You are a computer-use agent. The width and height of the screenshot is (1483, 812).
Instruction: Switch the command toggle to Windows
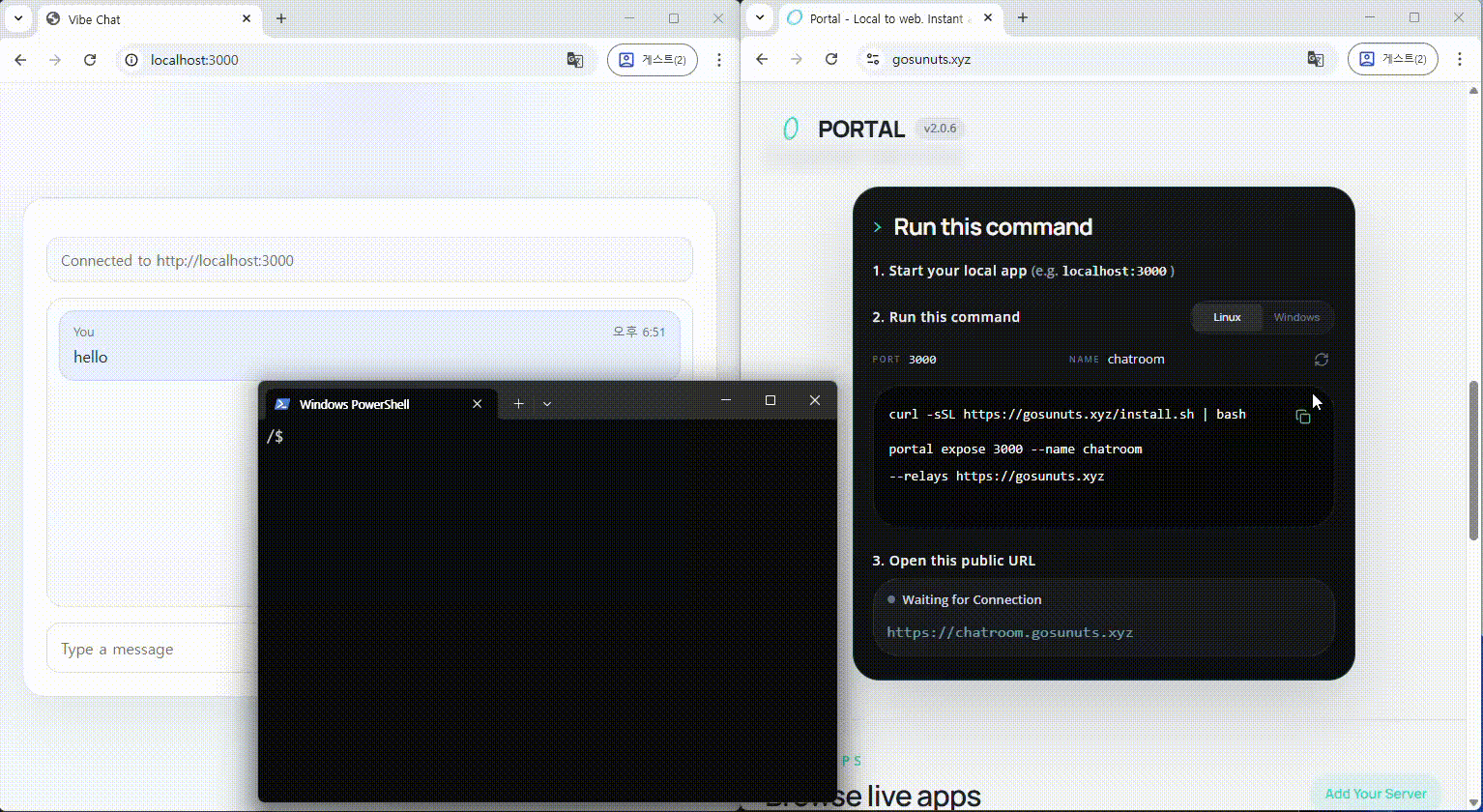point(1295,317)
